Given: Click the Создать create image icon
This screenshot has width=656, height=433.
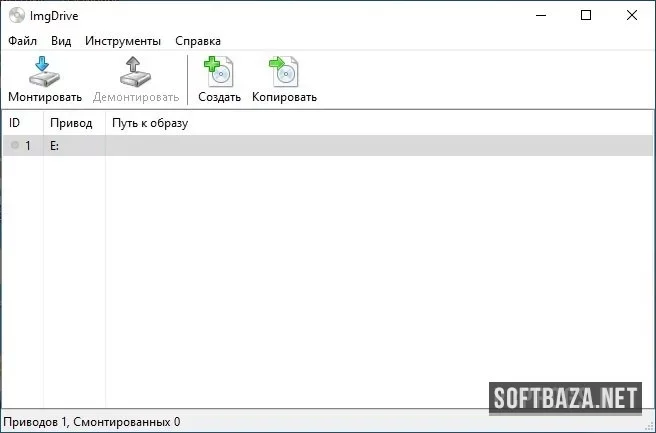Looking at the screenshot, I should pos(219,72).
